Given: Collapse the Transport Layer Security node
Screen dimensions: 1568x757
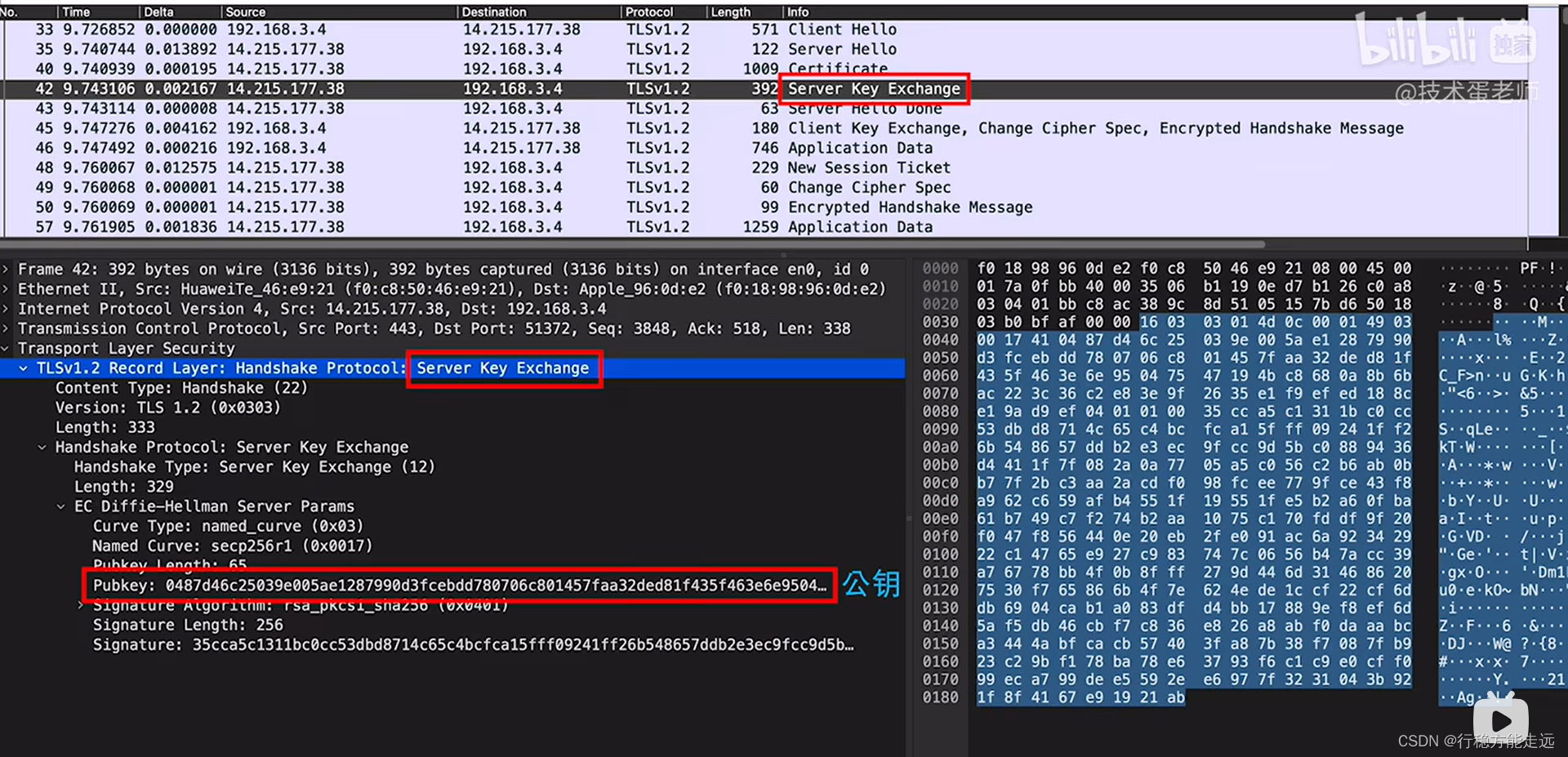Looking at the screenshot, I should [x=7, y=349].
